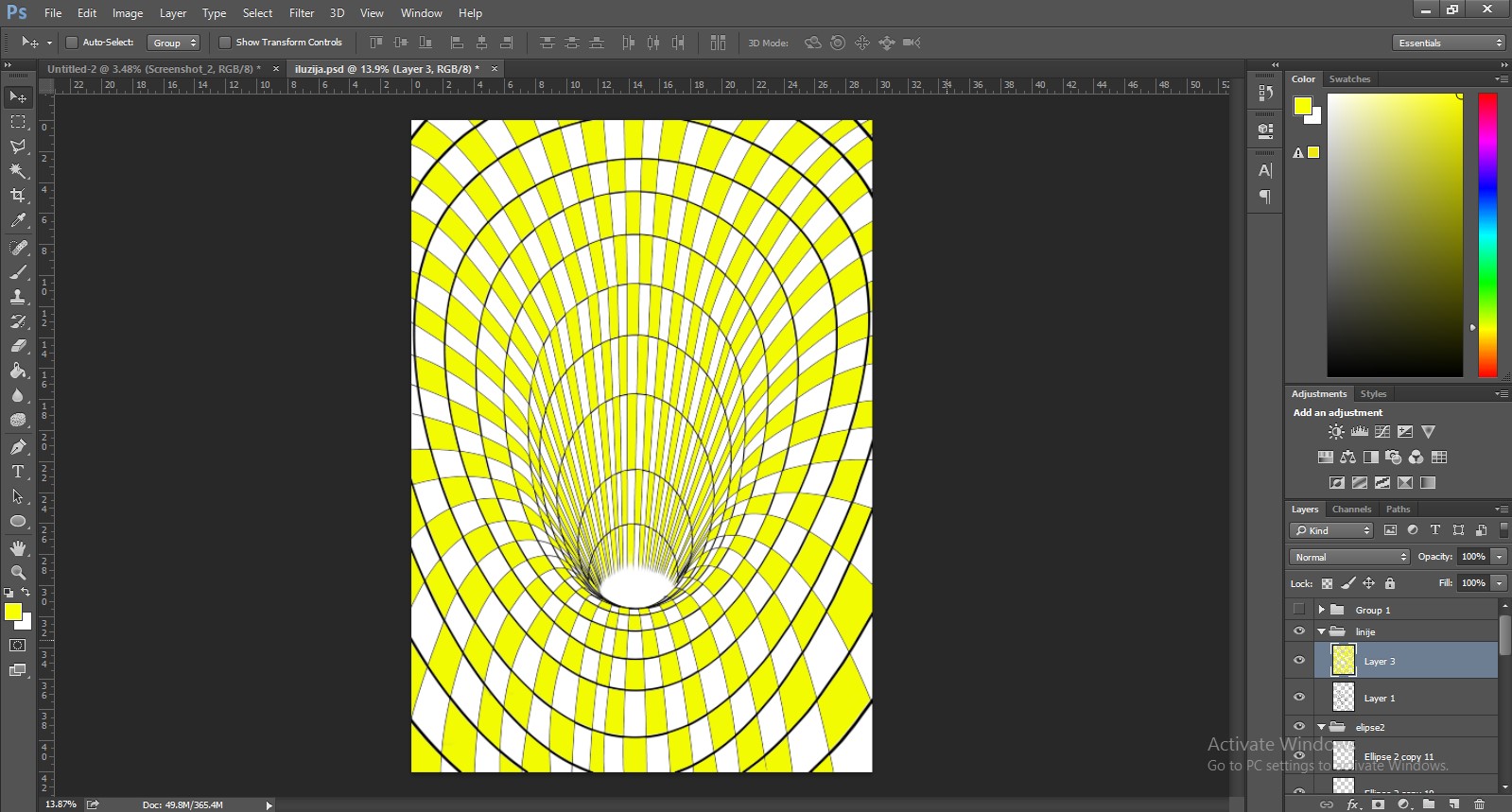Open the Character panel icon
1512x812 pixels.
tap(1265, 171)
